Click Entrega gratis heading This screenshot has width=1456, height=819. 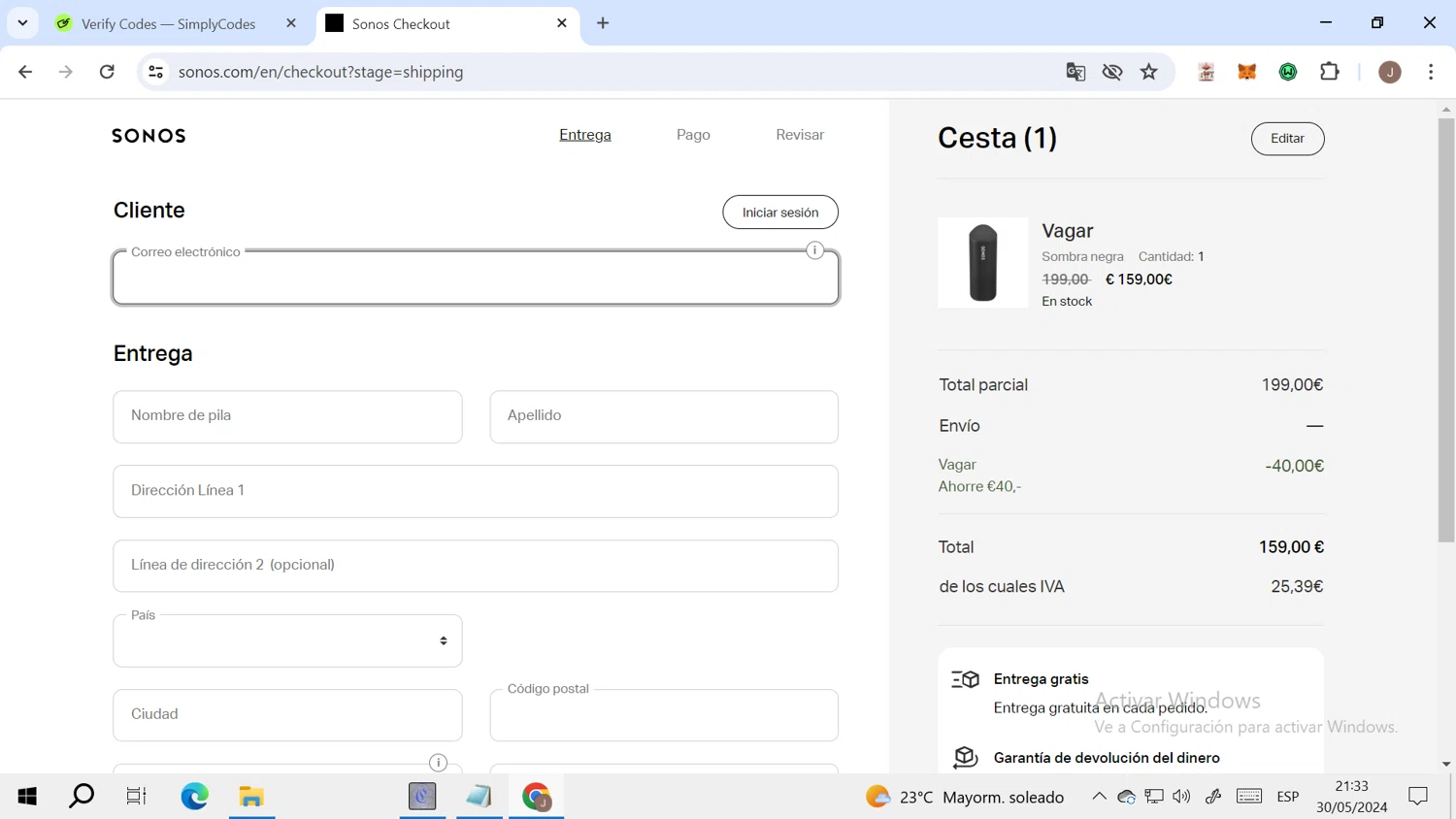1042,679
